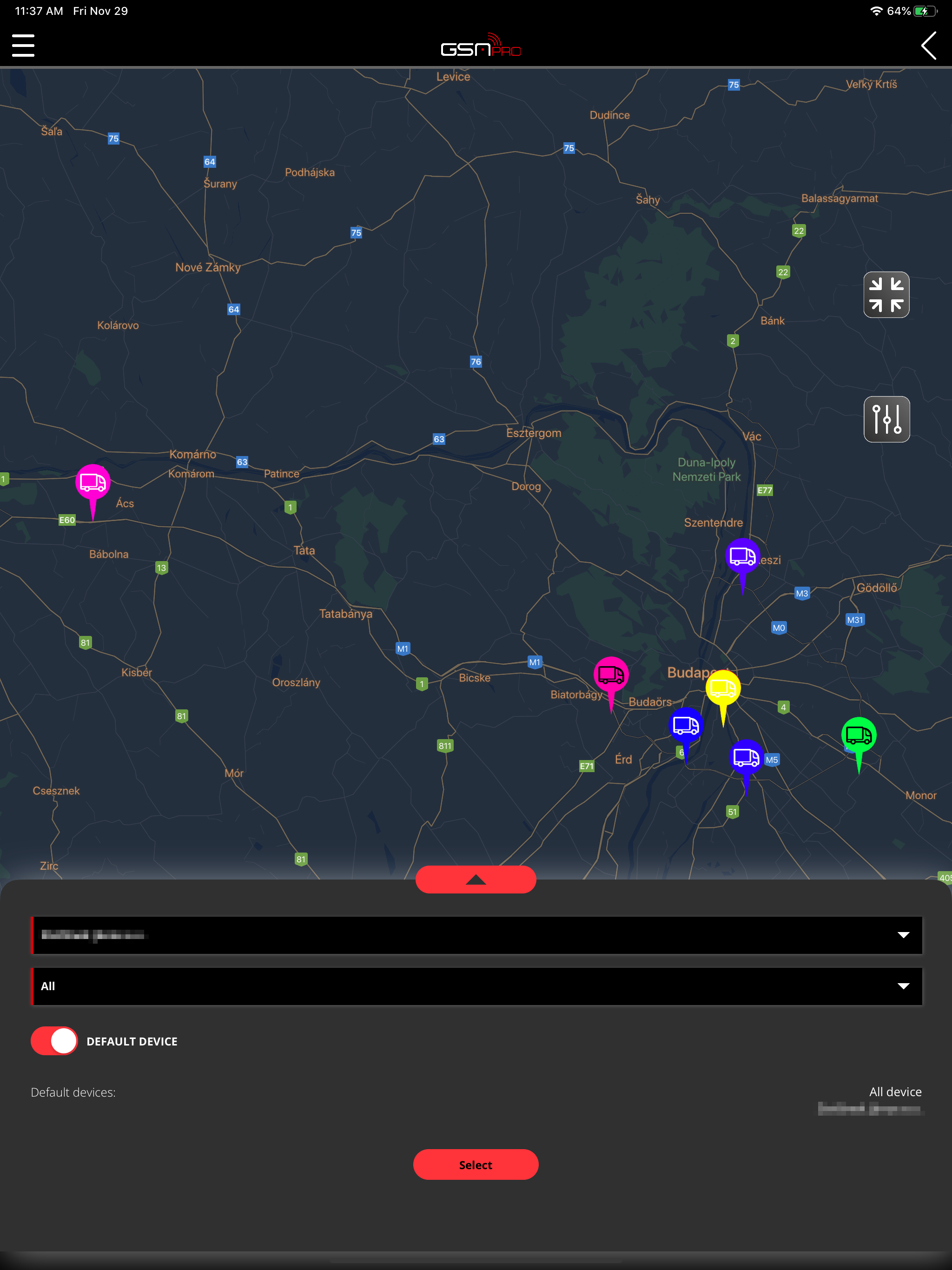Tap the GSM PRO logo
The width and height of the screenshot is (952, 1270).
481,46
